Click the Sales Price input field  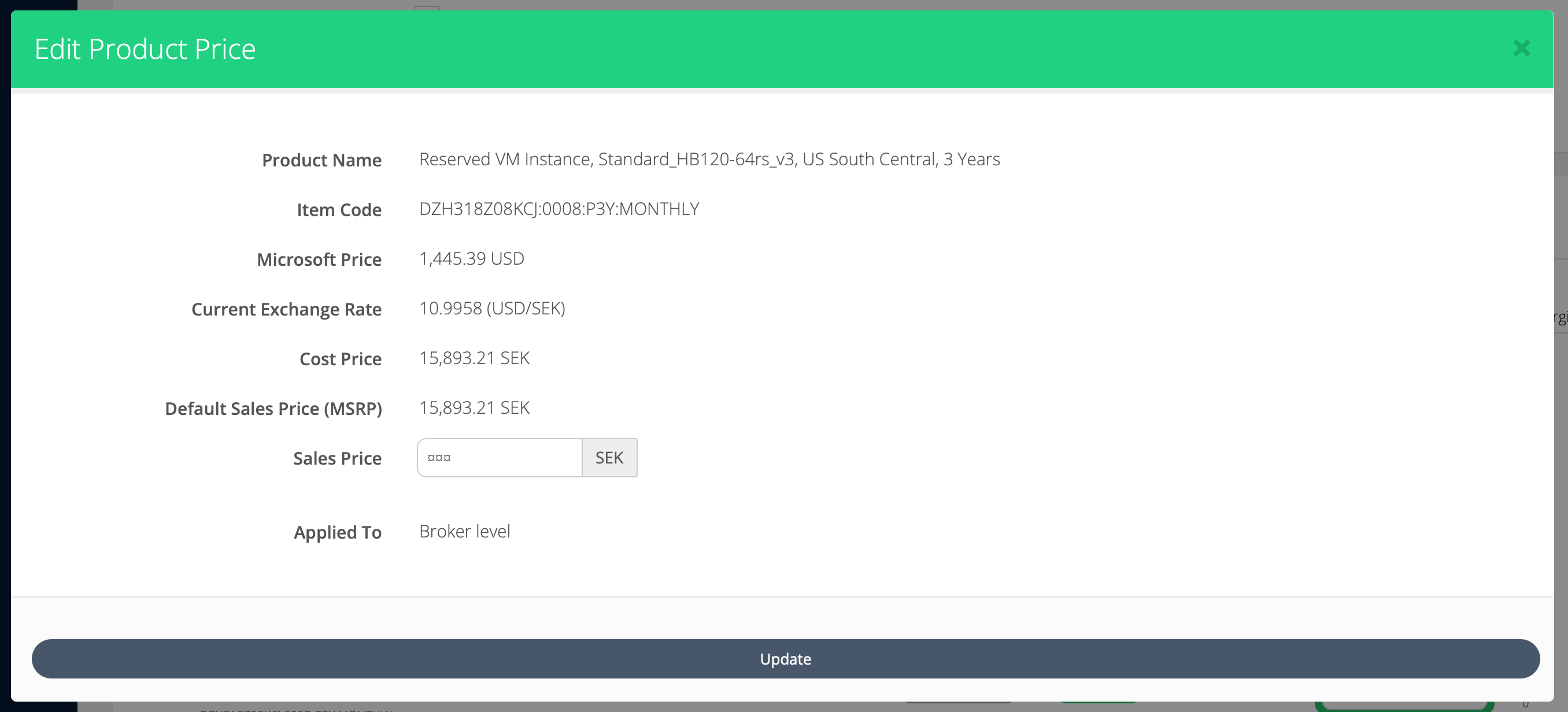tap(498, 457)
